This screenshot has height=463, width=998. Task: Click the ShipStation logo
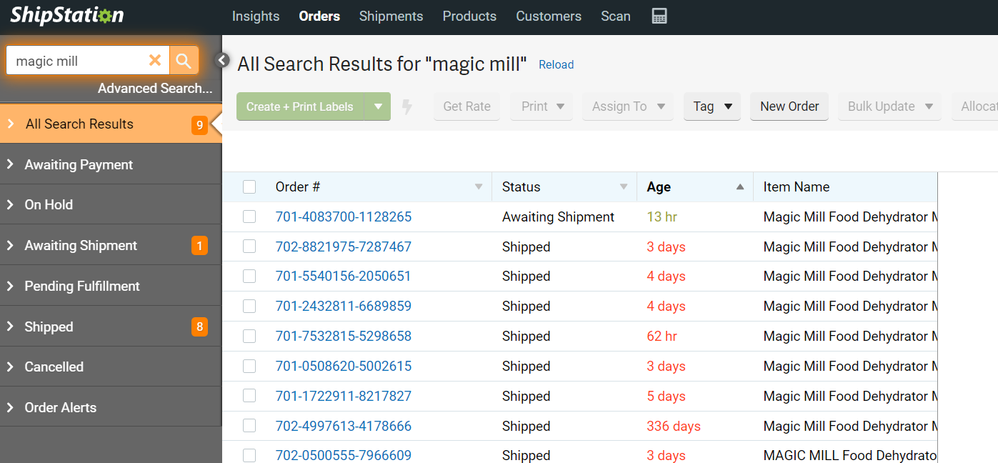coord(67,16)
